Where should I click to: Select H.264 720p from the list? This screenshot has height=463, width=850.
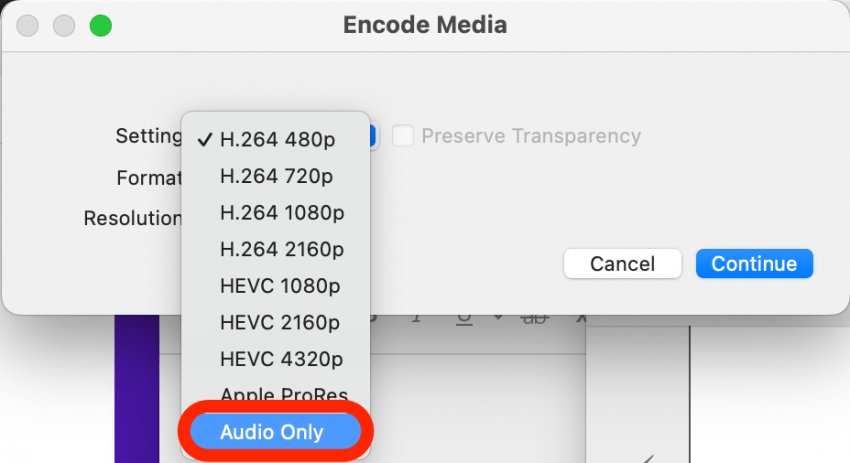pyautogui.click(x=277, y=177)
